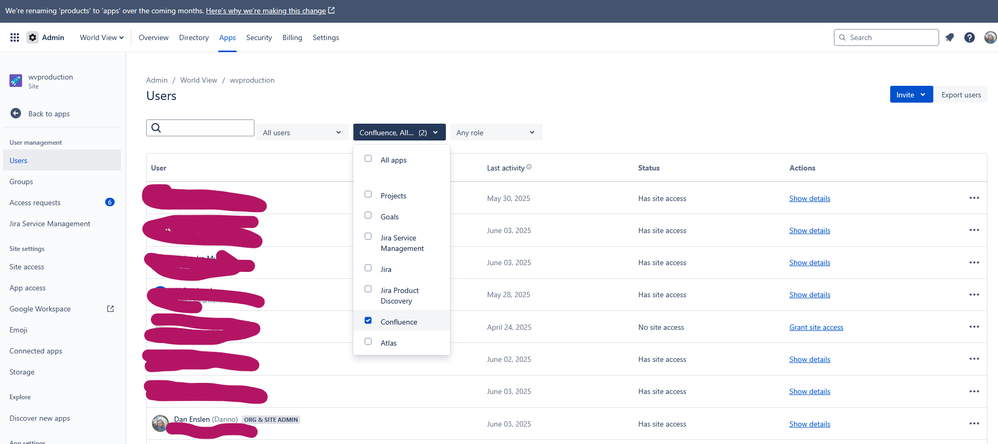Open the World View organization dropdown
The height and width of the screenshot is (444, 998).
pos(102,38)
